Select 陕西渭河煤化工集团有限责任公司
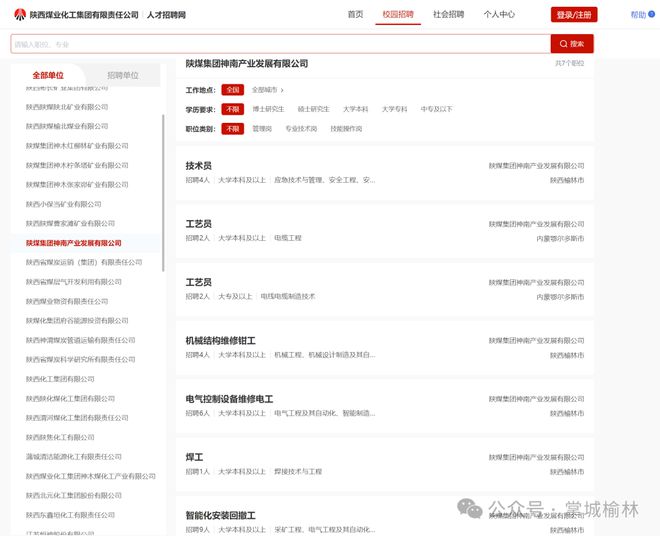This screenshot has height=536, width=660. coord(77,418)
